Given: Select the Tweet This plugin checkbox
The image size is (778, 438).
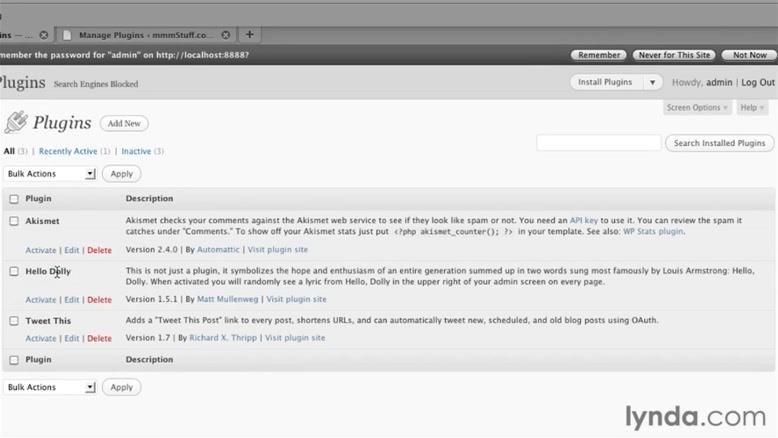Looking at the screenshot, I should 14,321.
